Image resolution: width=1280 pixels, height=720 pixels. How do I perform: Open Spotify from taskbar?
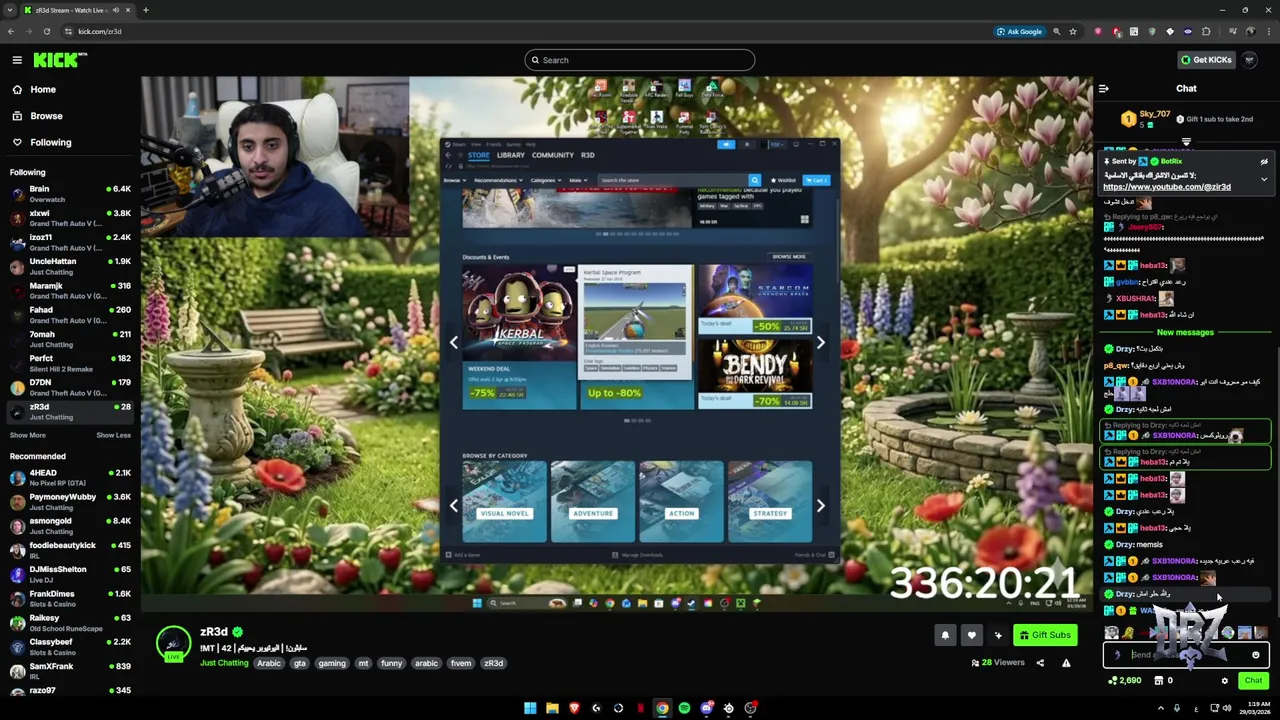point(684,708)
